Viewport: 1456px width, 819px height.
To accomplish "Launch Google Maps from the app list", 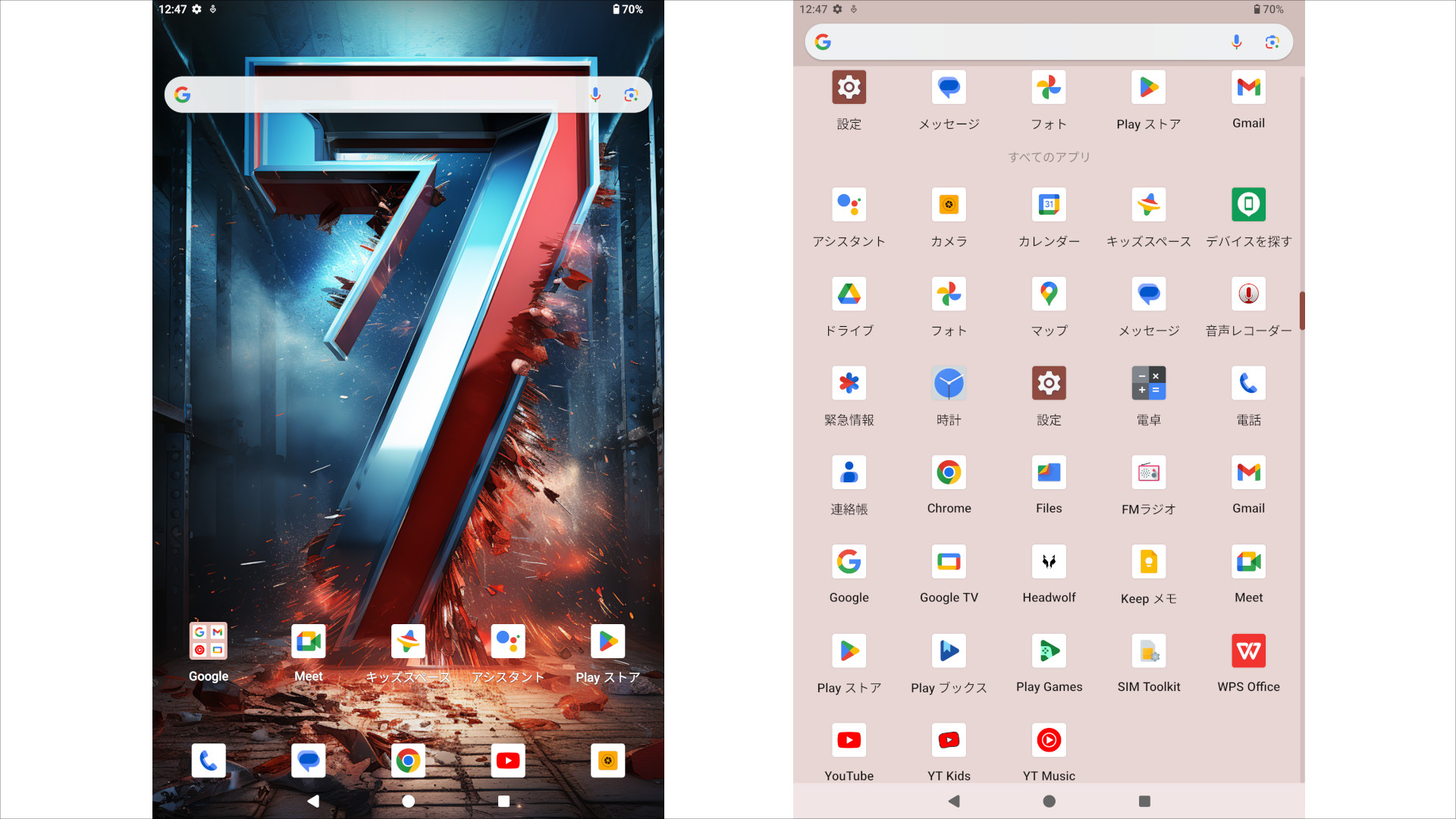I will 1049,294.
